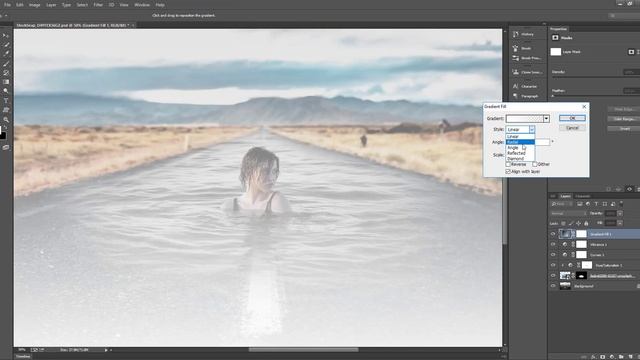
Task: Open the Gradient picker dropdown arrow
Action: (546, 118)
